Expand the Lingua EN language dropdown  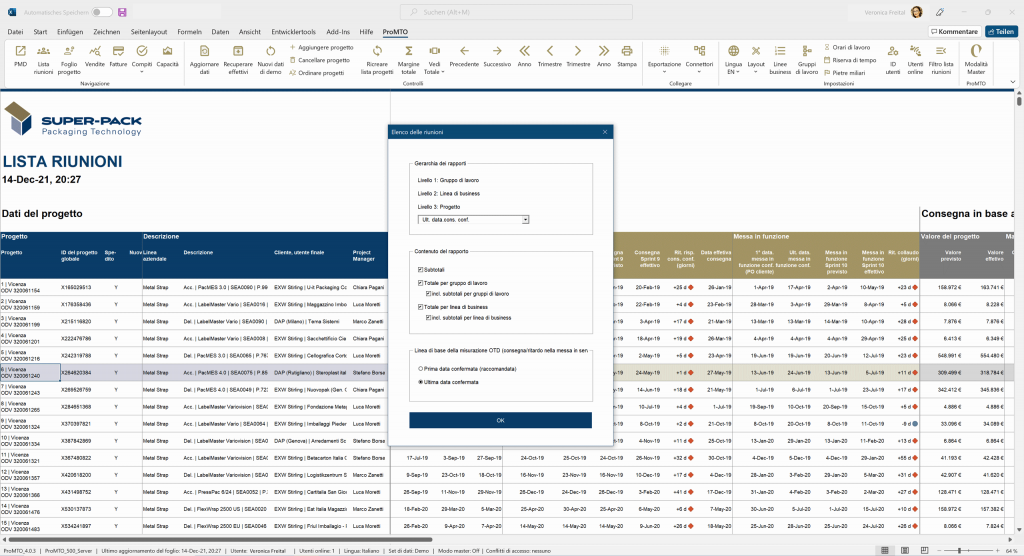[733, 58]
